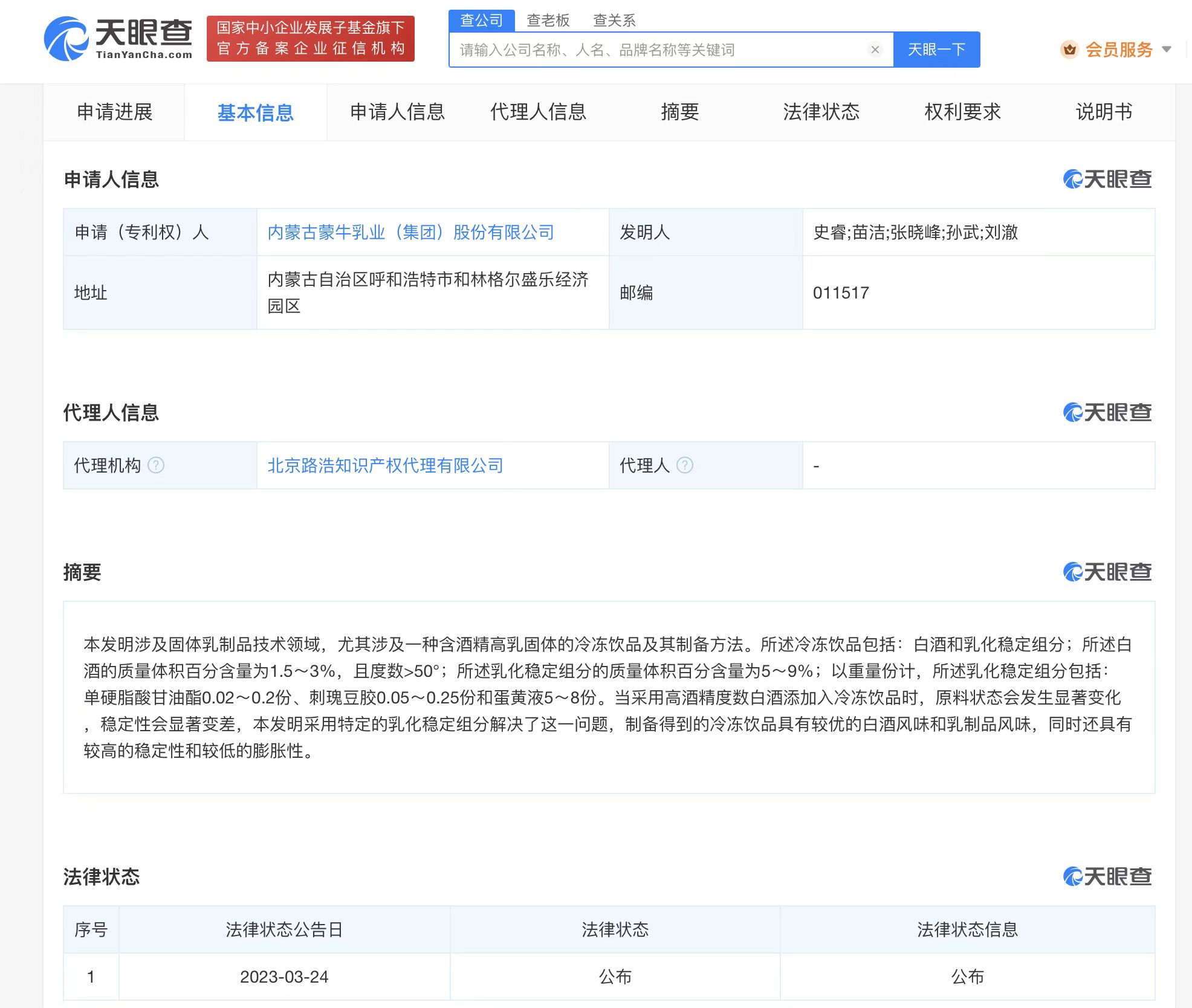Jump to 摘要 tab
Image resolution: width=1192 pixels, height=1008 pixels.
pos(680,112)
